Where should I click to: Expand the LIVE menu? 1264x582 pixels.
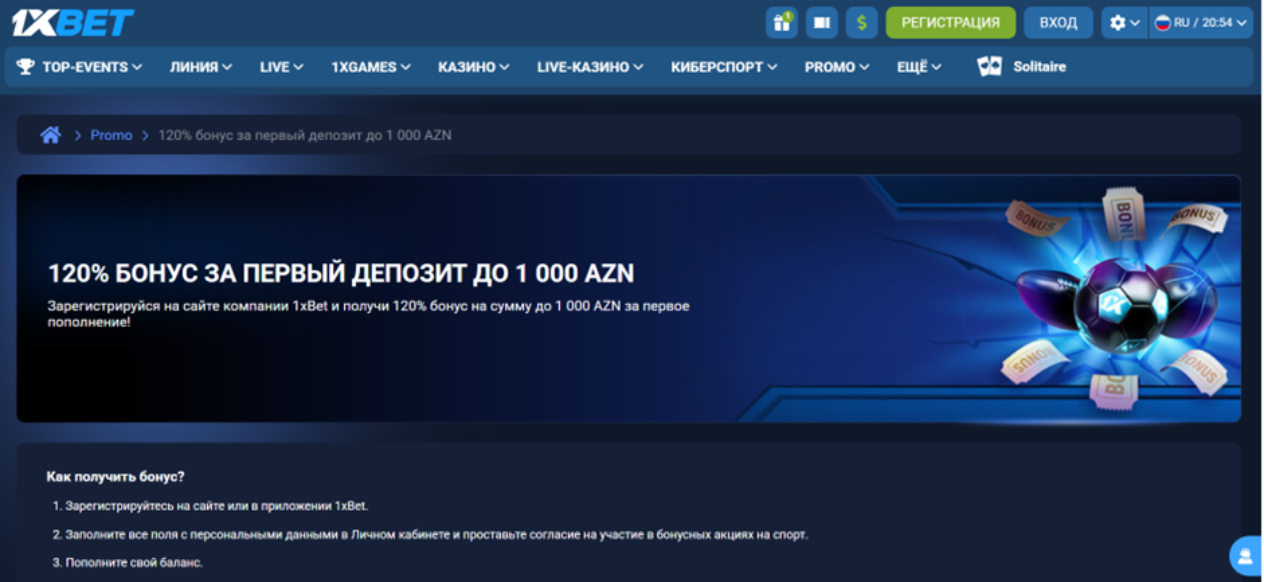pos(281,67)
